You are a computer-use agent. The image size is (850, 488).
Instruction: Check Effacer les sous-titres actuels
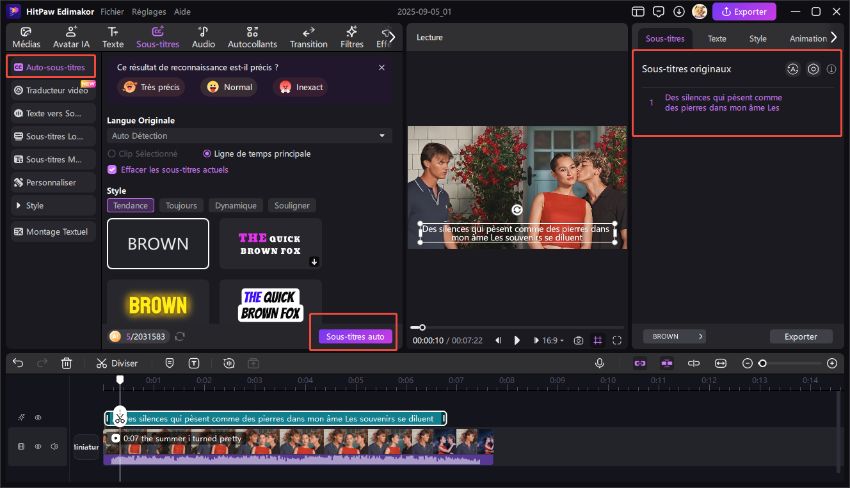tap(112, 170)
